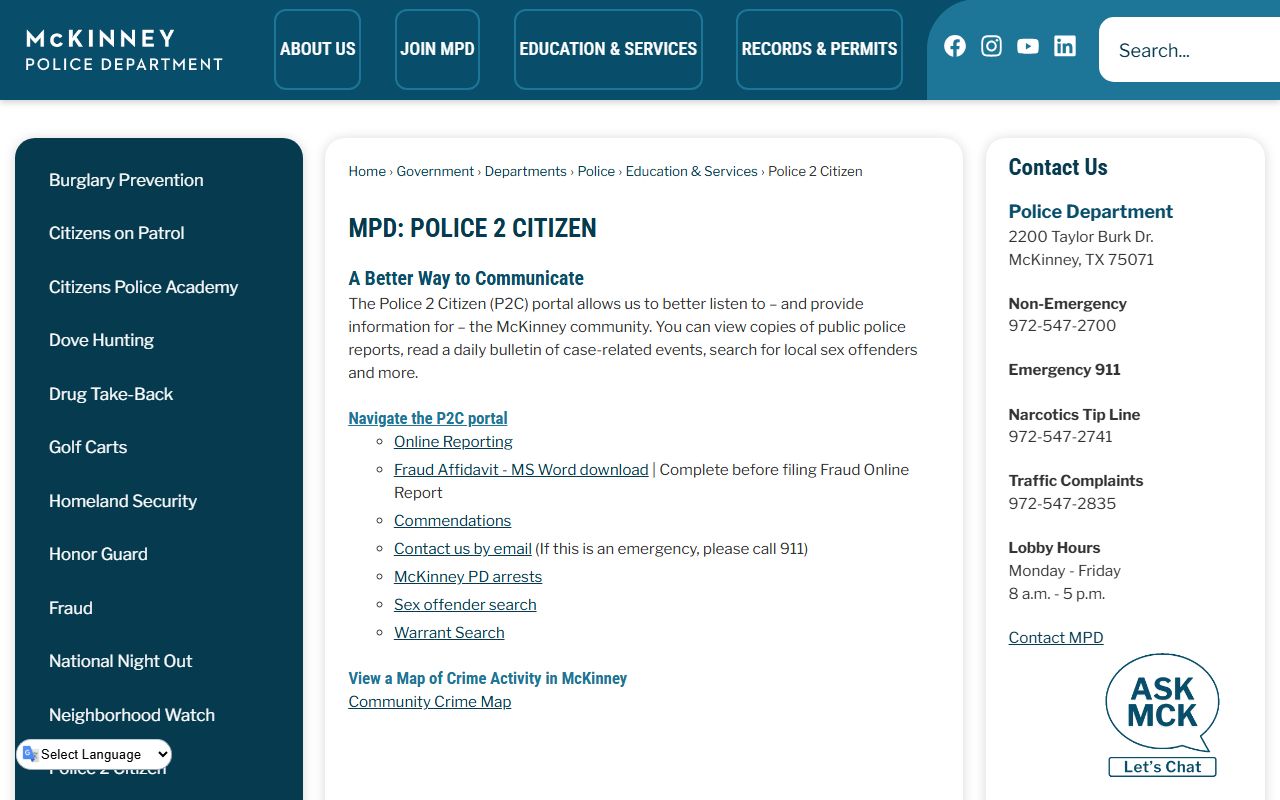Download Fraud Affidavit MS Word file
This screenshot has width=1280, height=800.
coord(521,469)
